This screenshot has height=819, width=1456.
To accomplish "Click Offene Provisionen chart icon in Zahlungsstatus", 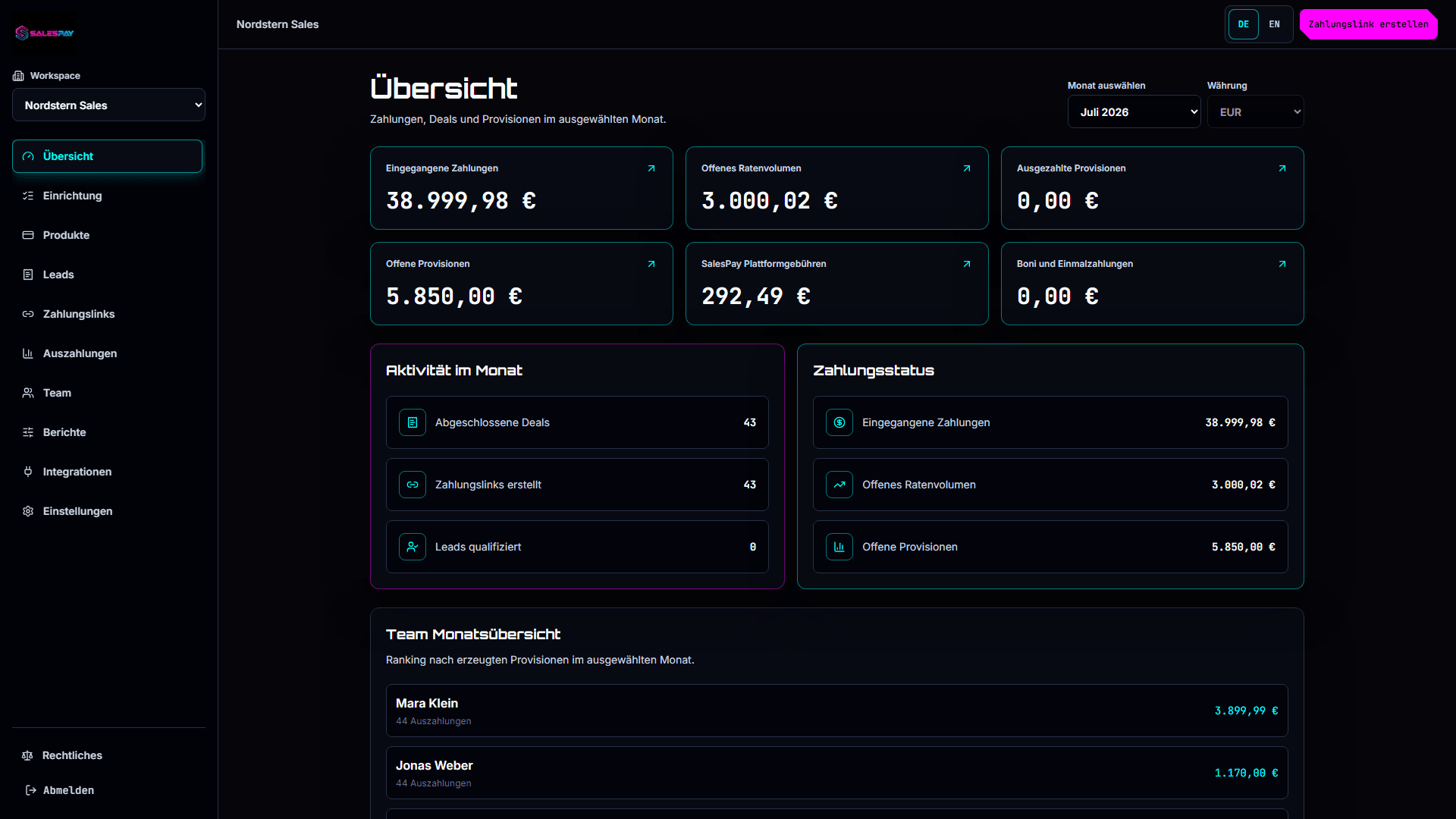I will click(x=839, y=547).
